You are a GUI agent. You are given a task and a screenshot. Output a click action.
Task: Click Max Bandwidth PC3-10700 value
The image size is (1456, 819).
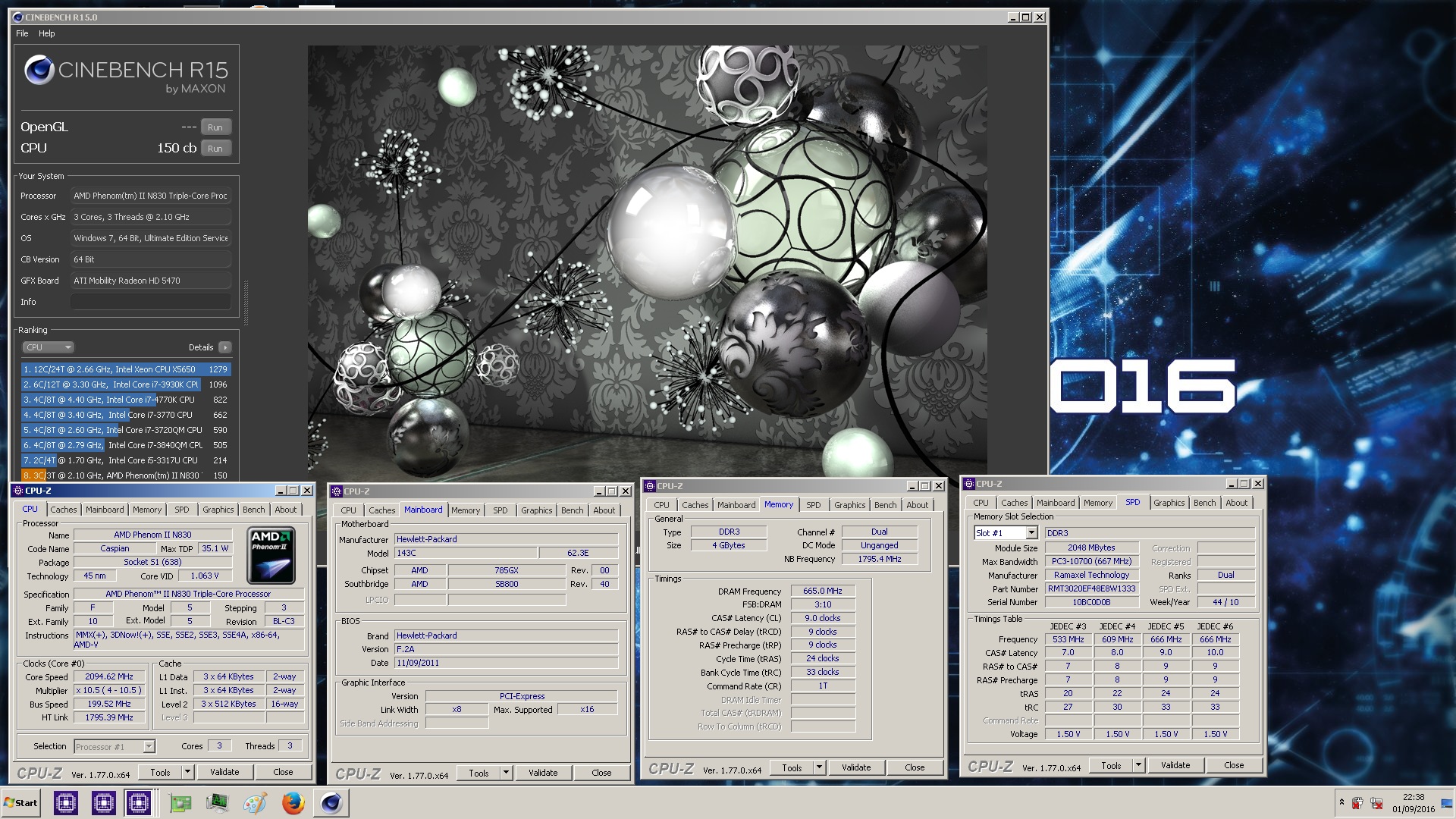point(1091,561)
